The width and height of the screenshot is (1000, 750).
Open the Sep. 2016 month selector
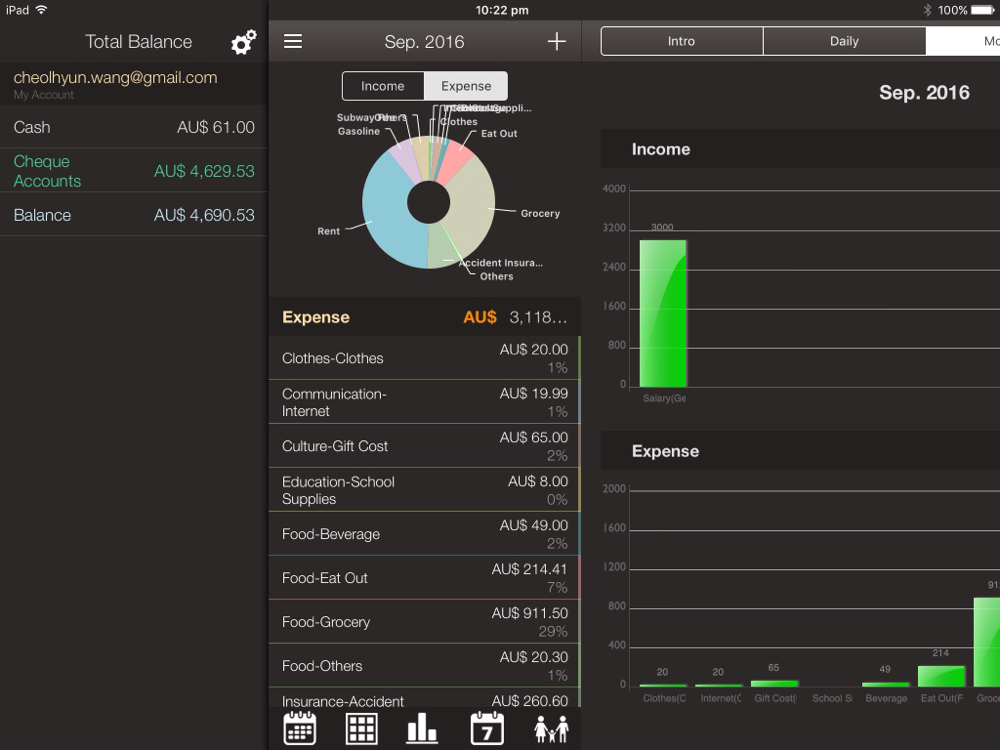(x=424, y=42)
